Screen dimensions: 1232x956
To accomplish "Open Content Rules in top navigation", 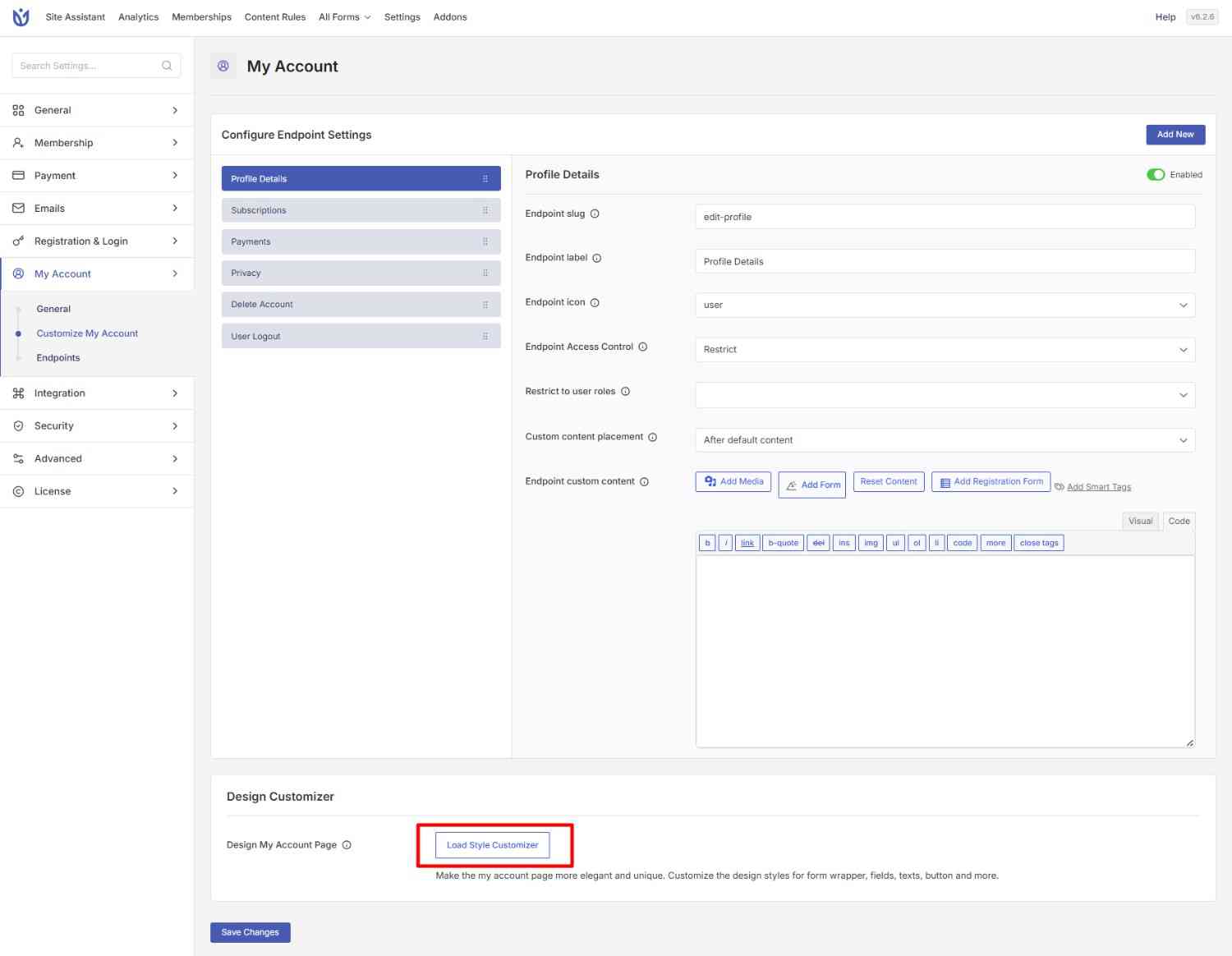I will [x=275, y=17].
